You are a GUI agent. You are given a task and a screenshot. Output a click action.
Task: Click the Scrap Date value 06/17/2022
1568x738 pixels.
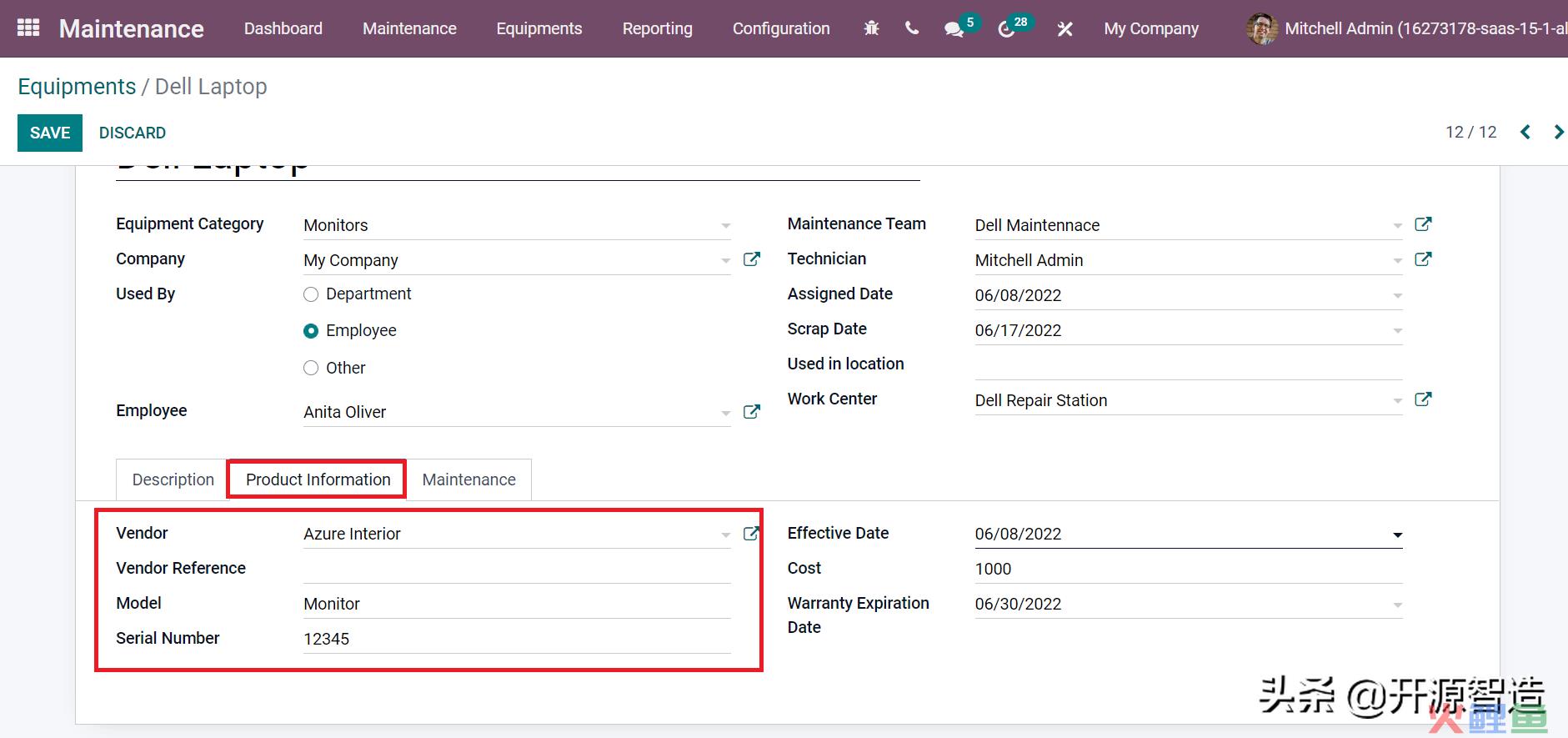[x=1018, y=330]
